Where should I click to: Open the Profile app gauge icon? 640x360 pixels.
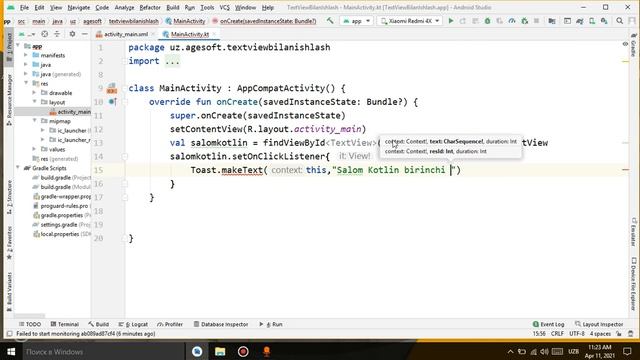point(512,20)
